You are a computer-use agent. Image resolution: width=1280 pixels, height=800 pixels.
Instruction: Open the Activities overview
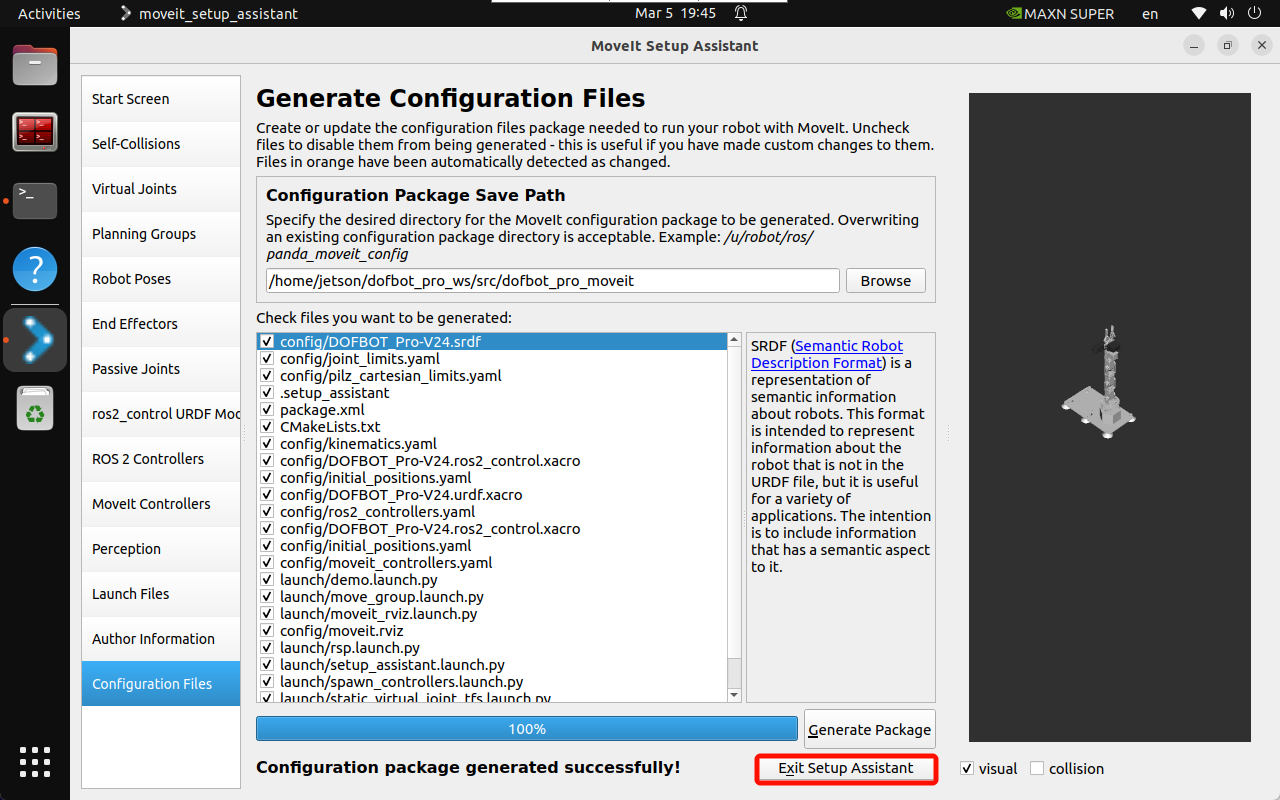pos(49,14)
